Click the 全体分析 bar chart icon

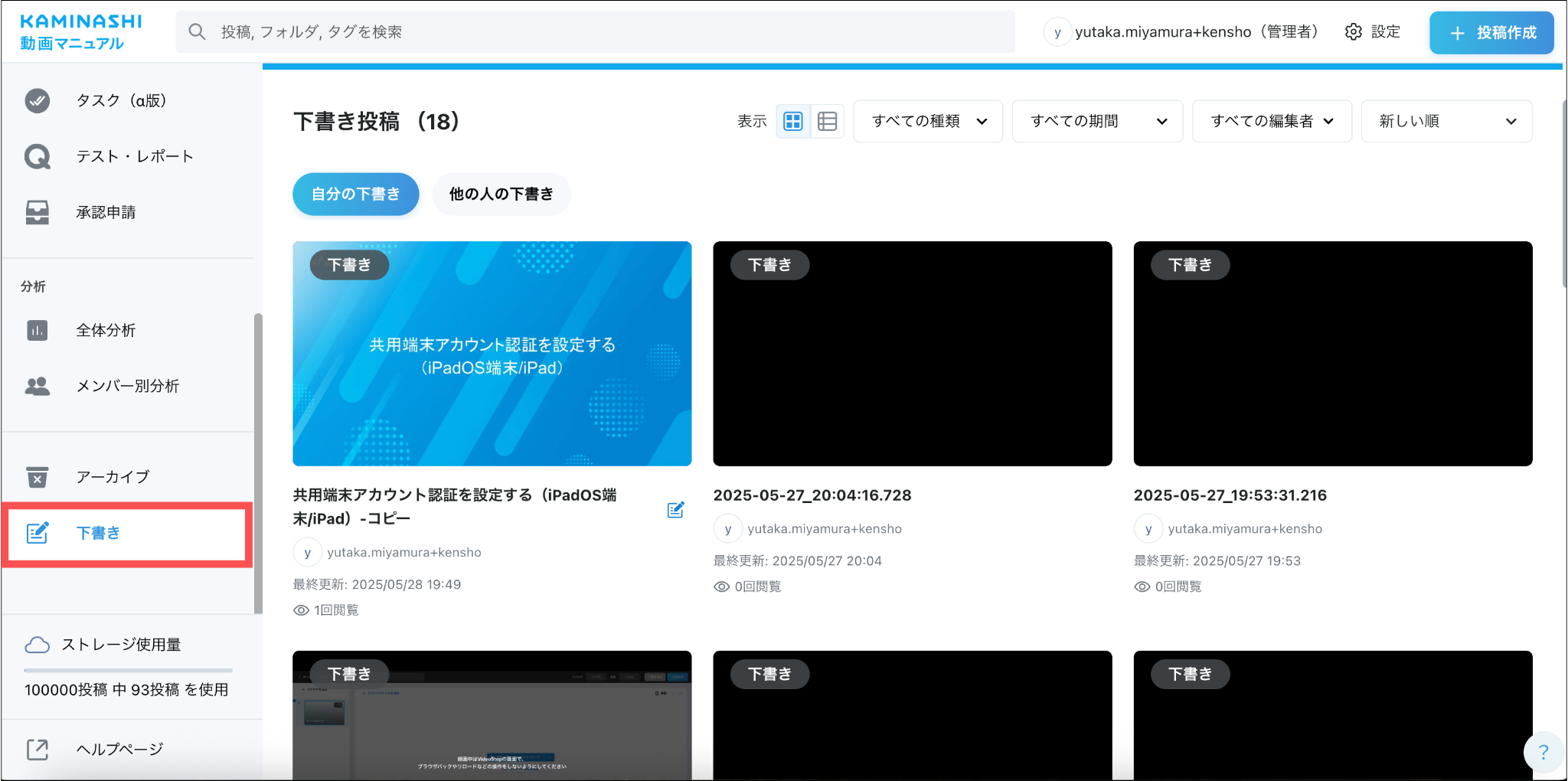click(38, 330)
